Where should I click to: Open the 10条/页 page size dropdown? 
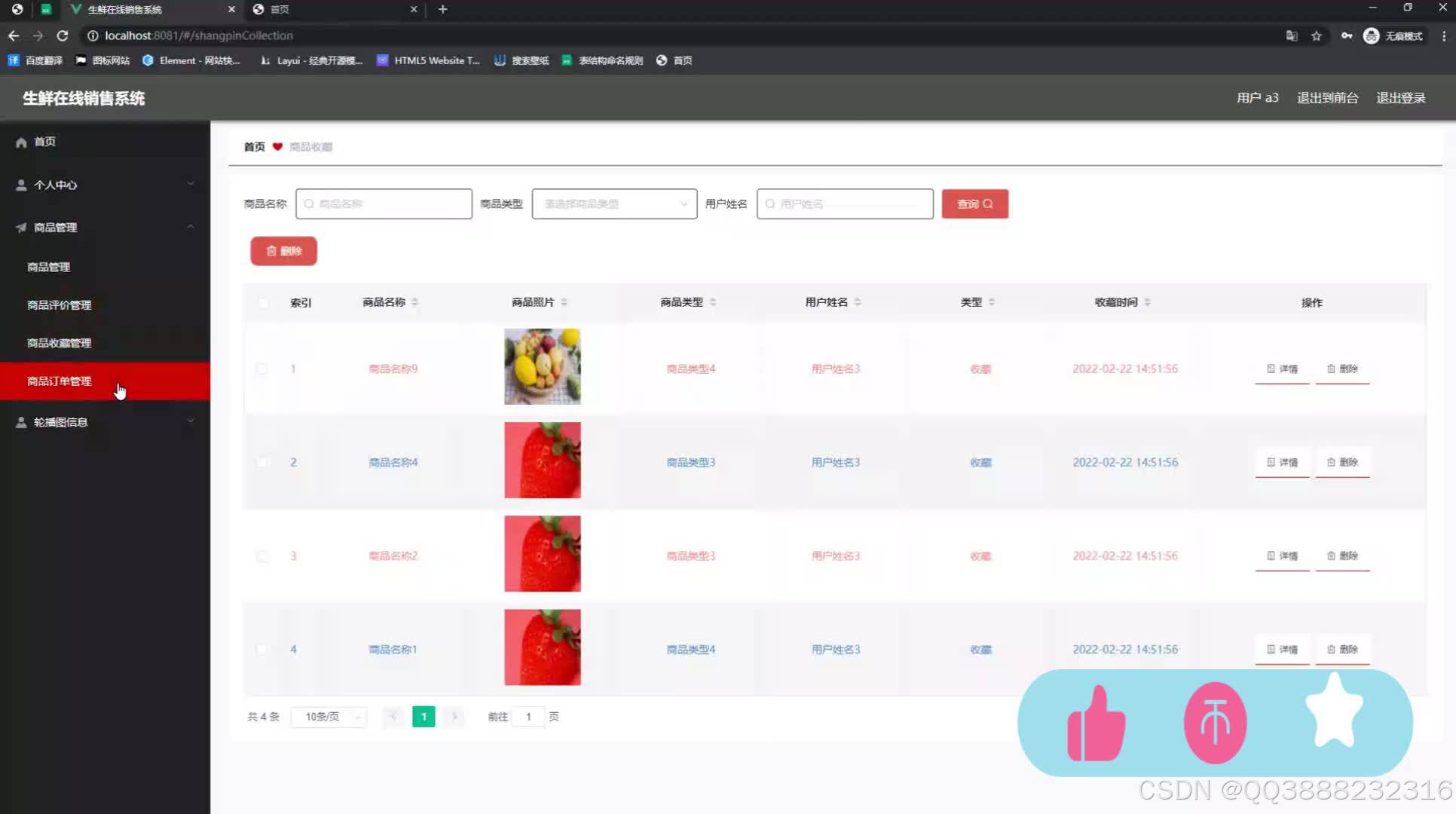pos(329,717)
